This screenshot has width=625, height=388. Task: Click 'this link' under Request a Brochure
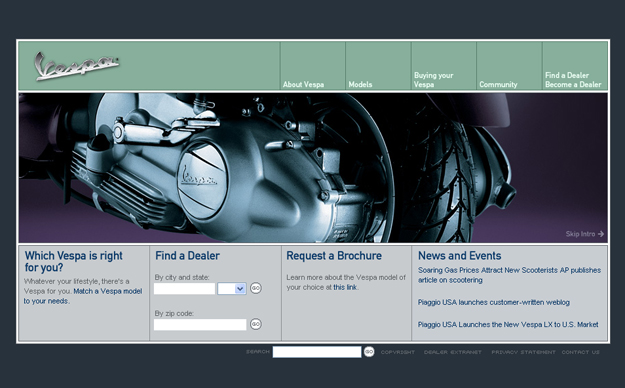[345, 287]
